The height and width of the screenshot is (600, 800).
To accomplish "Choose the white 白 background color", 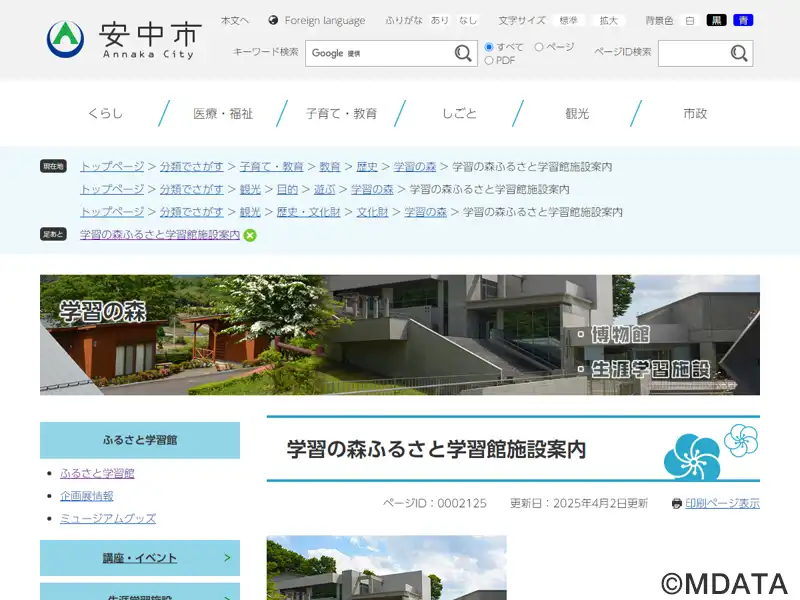I will pyautogui.click(x=690, y=20).
